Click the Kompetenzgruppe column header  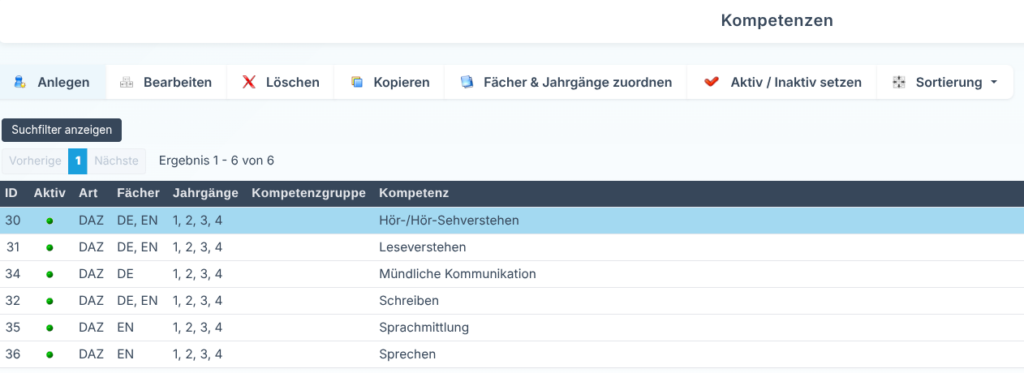pyautogui.click(x=309, y=193)
